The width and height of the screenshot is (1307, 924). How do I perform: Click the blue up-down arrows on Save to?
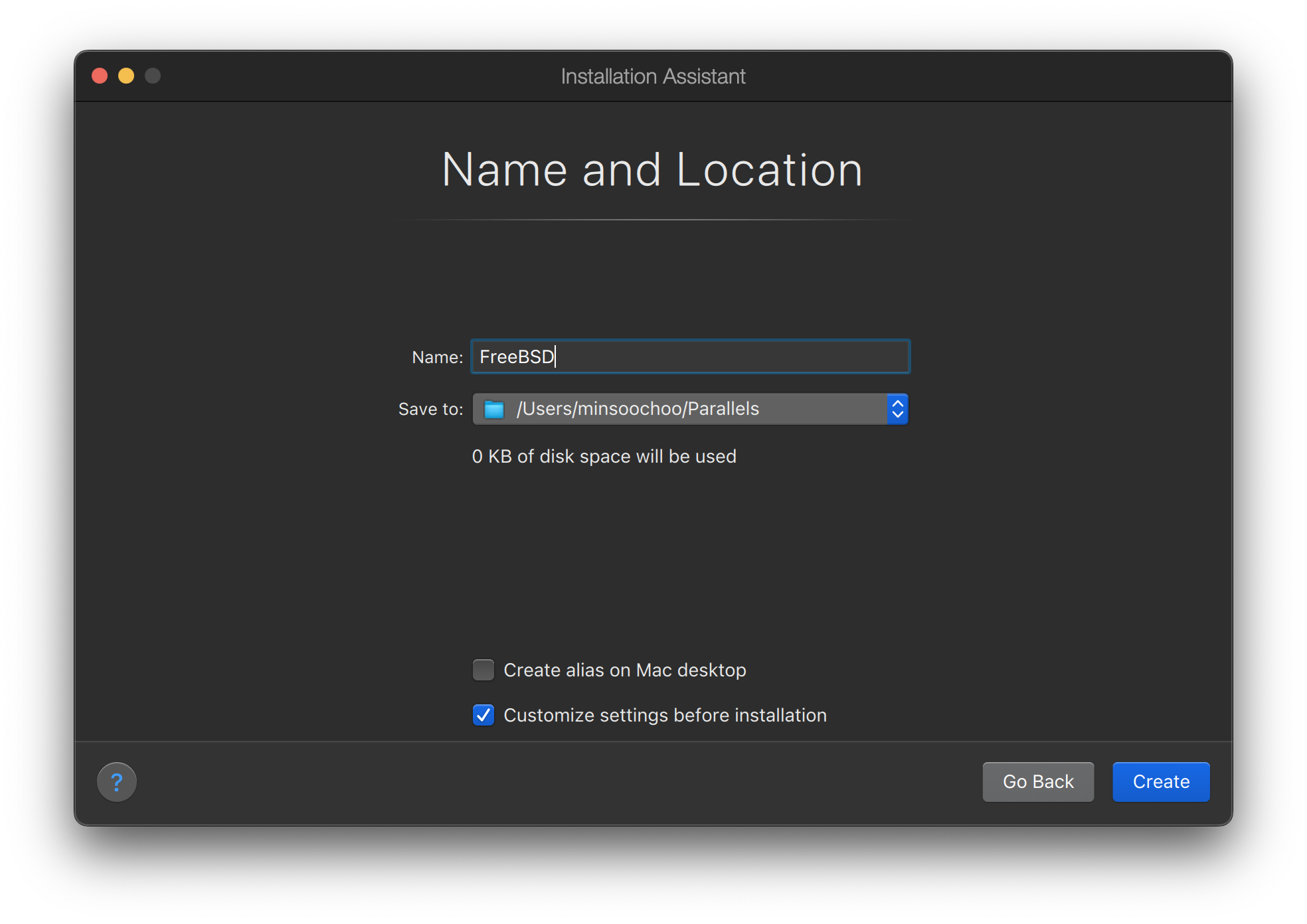pyautogui.click(x=897, y=409)
